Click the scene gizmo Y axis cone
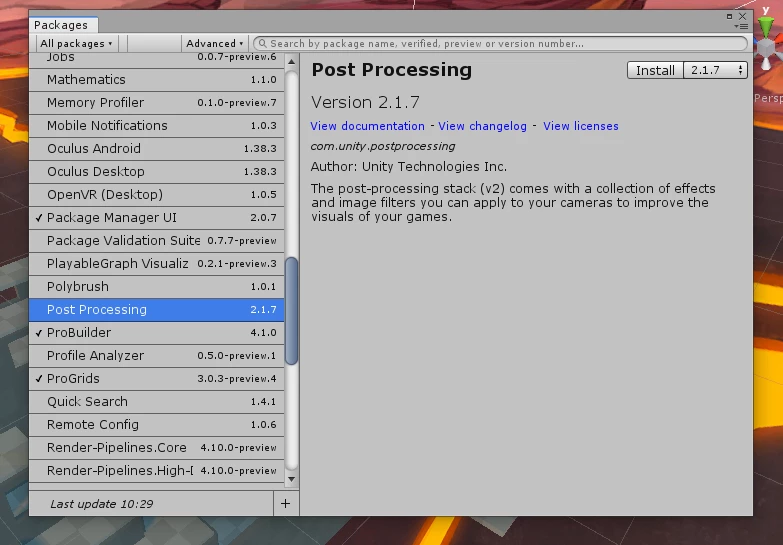Image resolution: width=783 pixels, height=545 pixels. click(x=766, y=27)
